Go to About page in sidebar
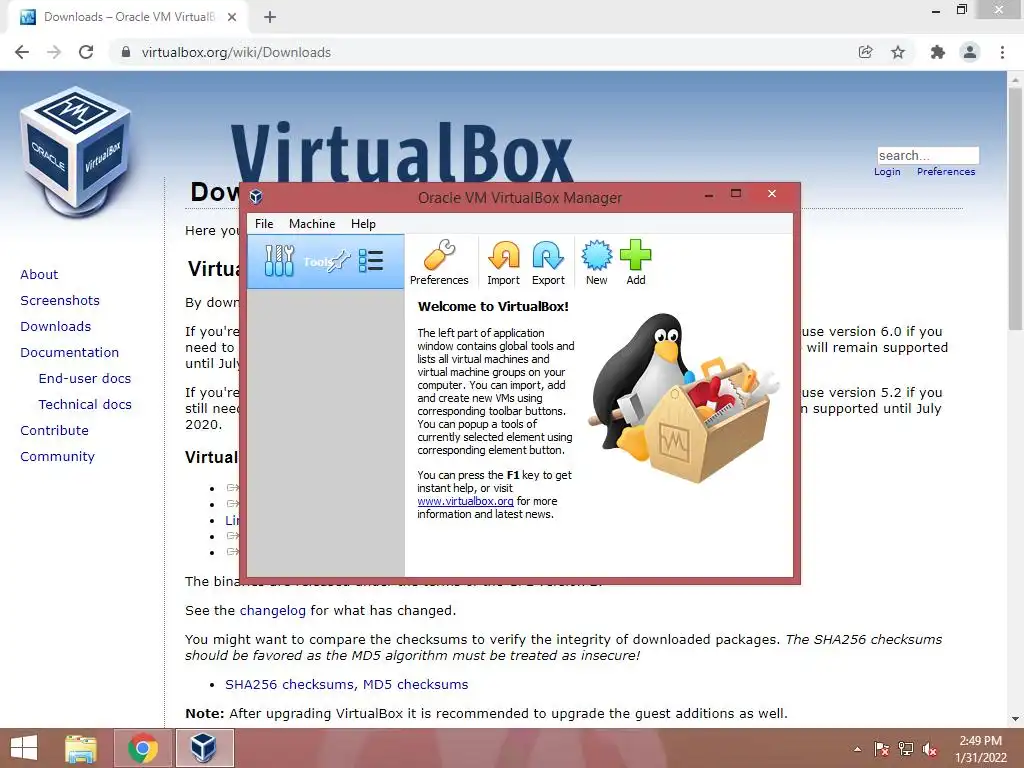Image resolution: width=1024 pixels, height=768 pixels. pos(39,274)
